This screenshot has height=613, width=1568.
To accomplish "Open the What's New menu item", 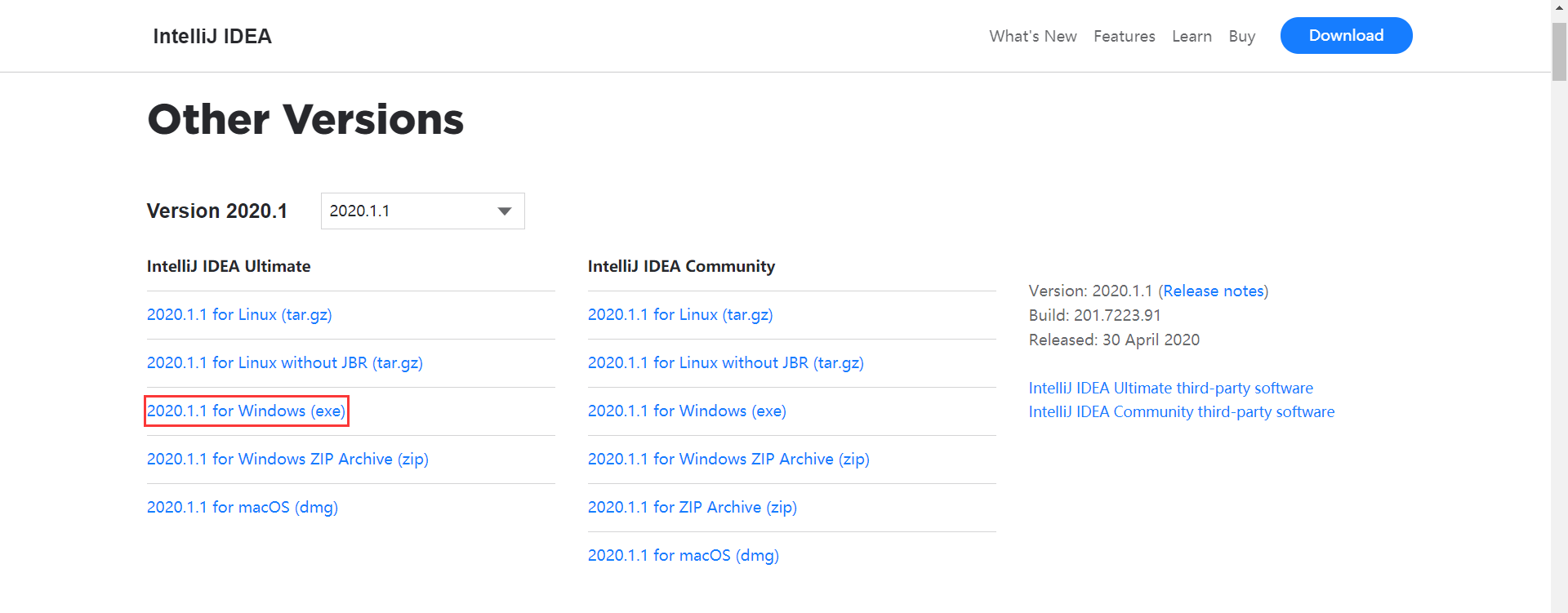I will [x=1032, y=36].
